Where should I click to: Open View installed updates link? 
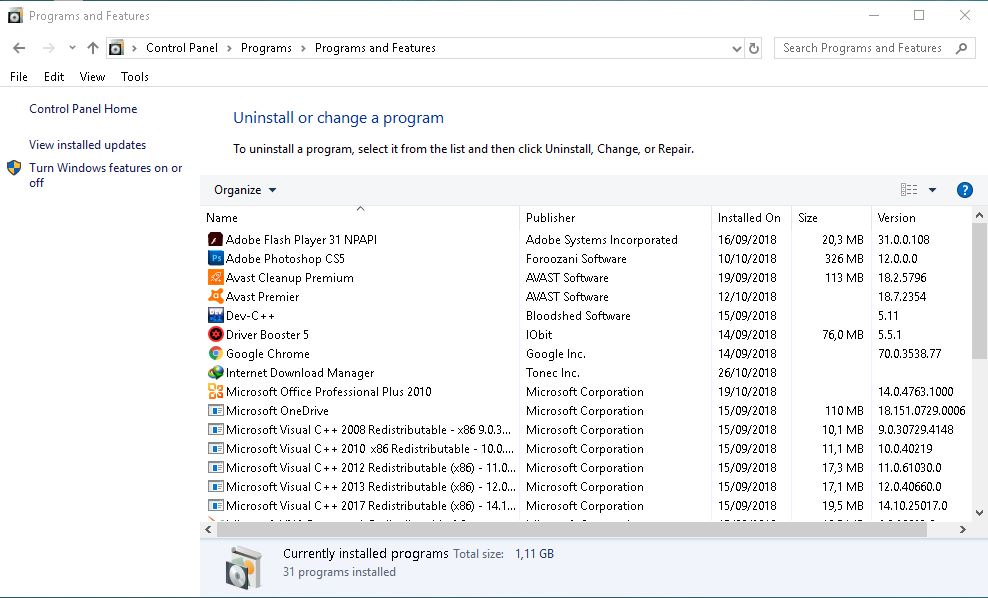point(88,144)
